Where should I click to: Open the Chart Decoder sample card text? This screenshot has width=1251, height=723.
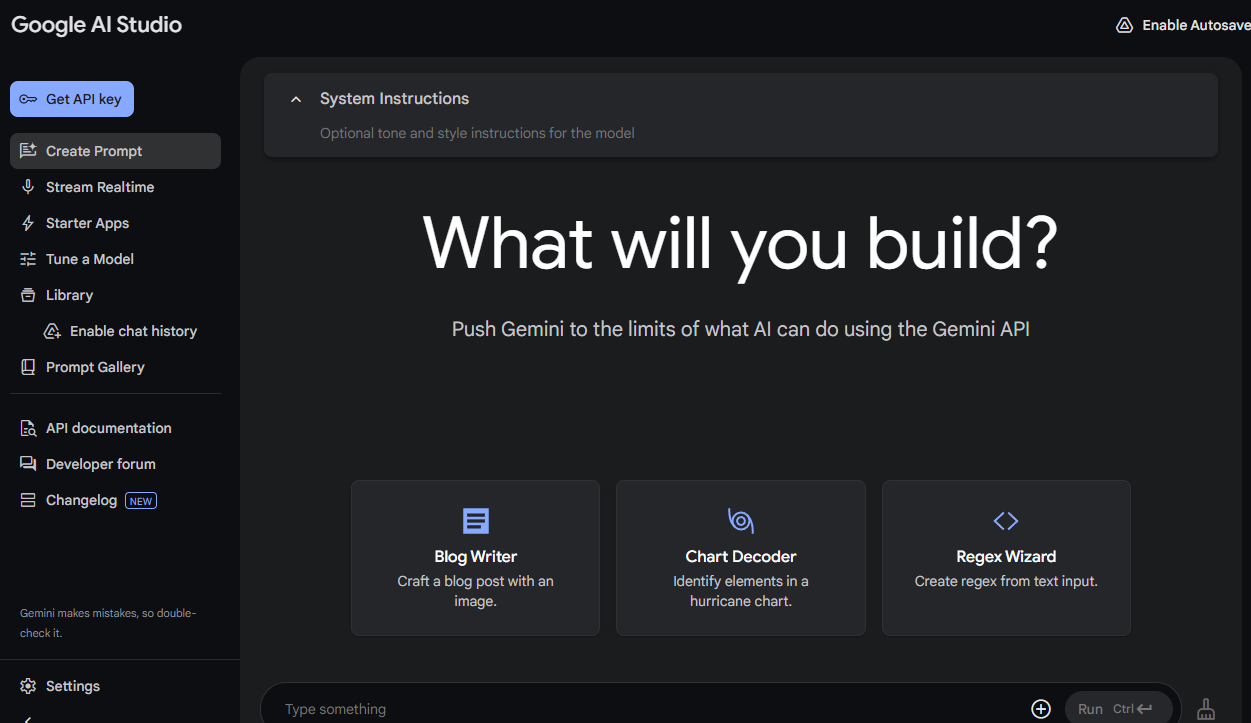point(741,580)
